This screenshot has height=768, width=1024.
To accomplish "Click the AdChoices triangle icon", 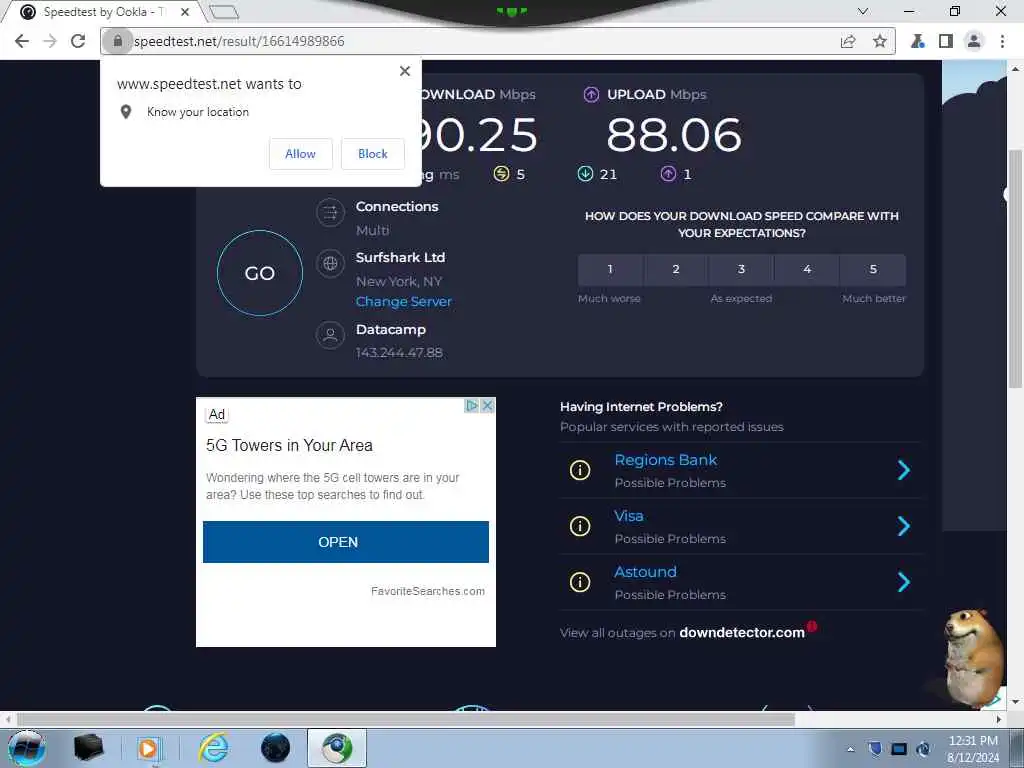I will pos(472,406).
